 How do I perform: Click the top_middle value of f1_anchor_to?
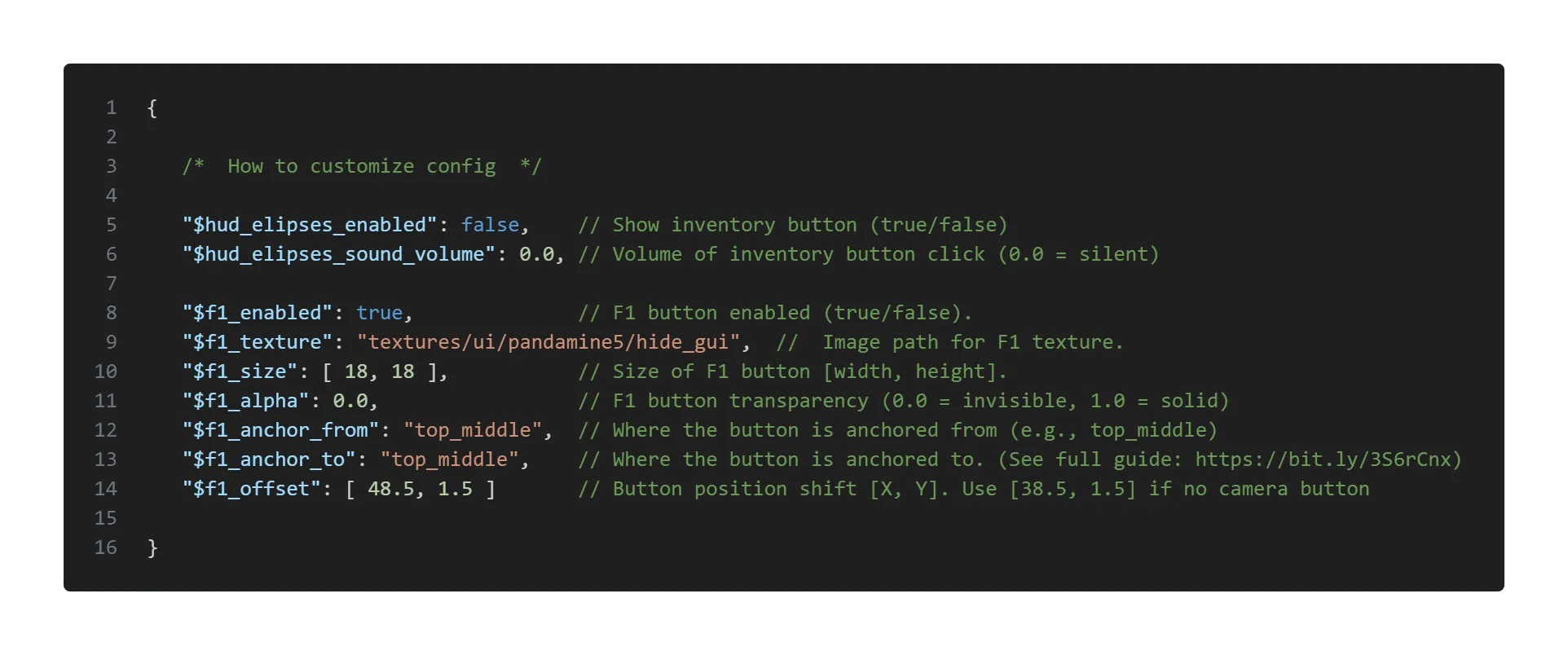coord(449,459)
